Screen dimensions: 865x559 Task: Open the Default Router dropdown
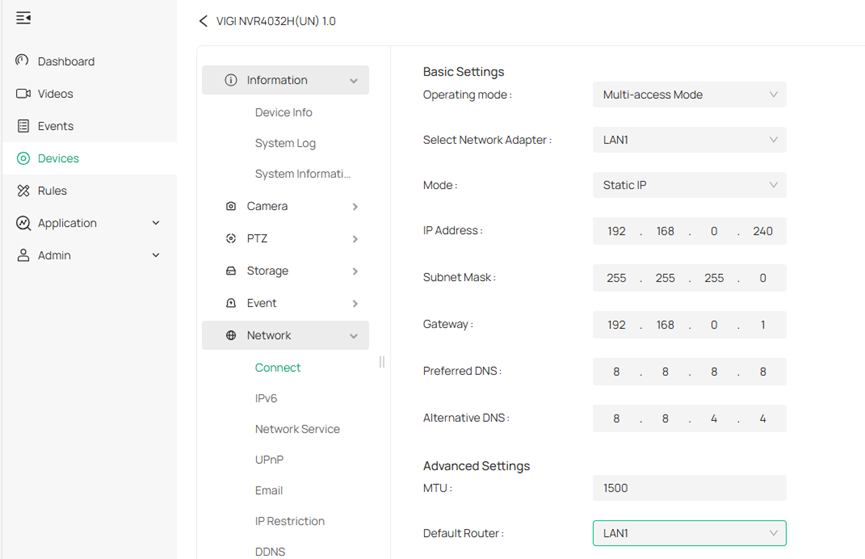(689, 533)
